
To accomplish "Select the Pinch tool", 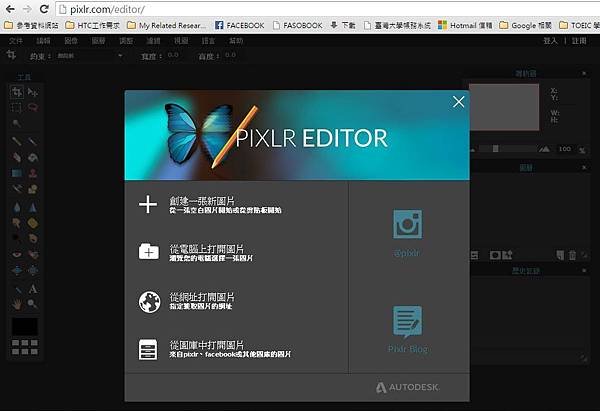I will pyautogui.click(x=33, y=271).
